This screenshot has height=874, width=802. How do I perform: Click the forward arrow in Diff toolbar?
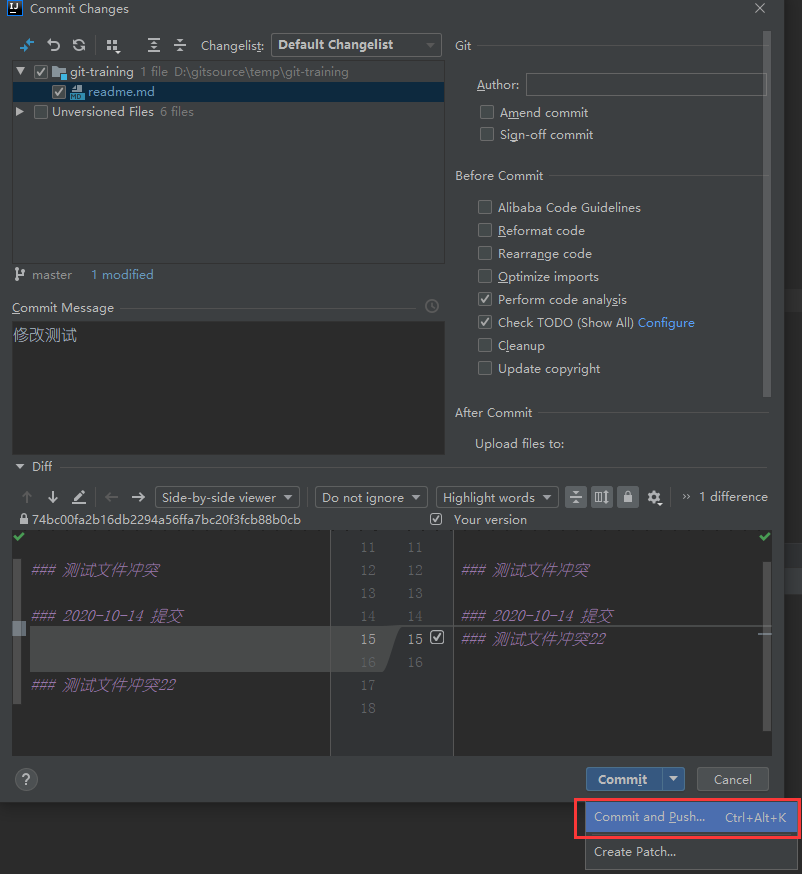click(138, 497)
